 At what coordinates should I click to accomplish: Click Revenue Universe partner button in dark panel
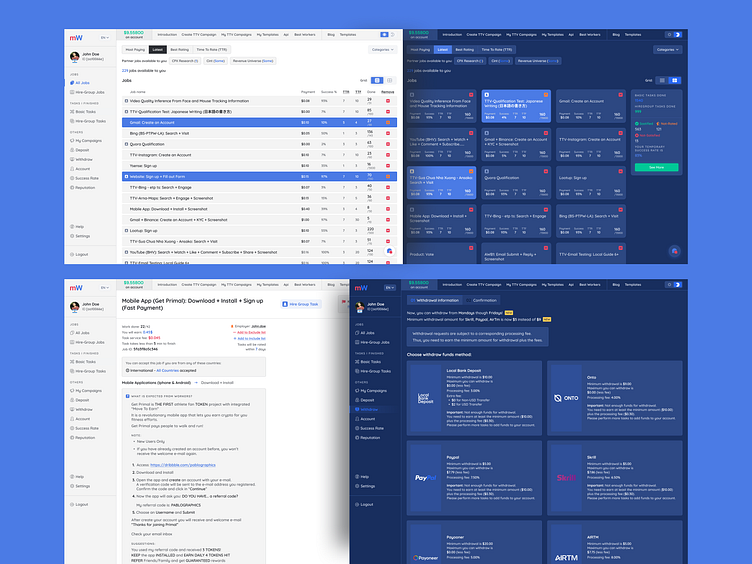tap(539, 61)
